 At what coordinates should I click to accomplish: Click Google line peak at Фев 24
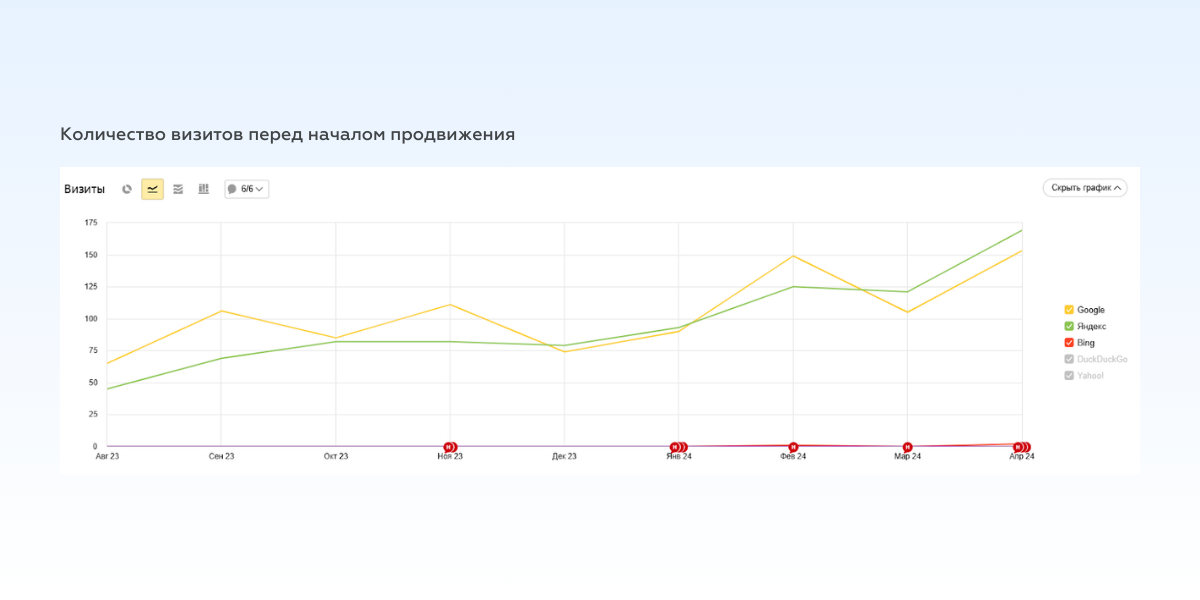[793, 256]
